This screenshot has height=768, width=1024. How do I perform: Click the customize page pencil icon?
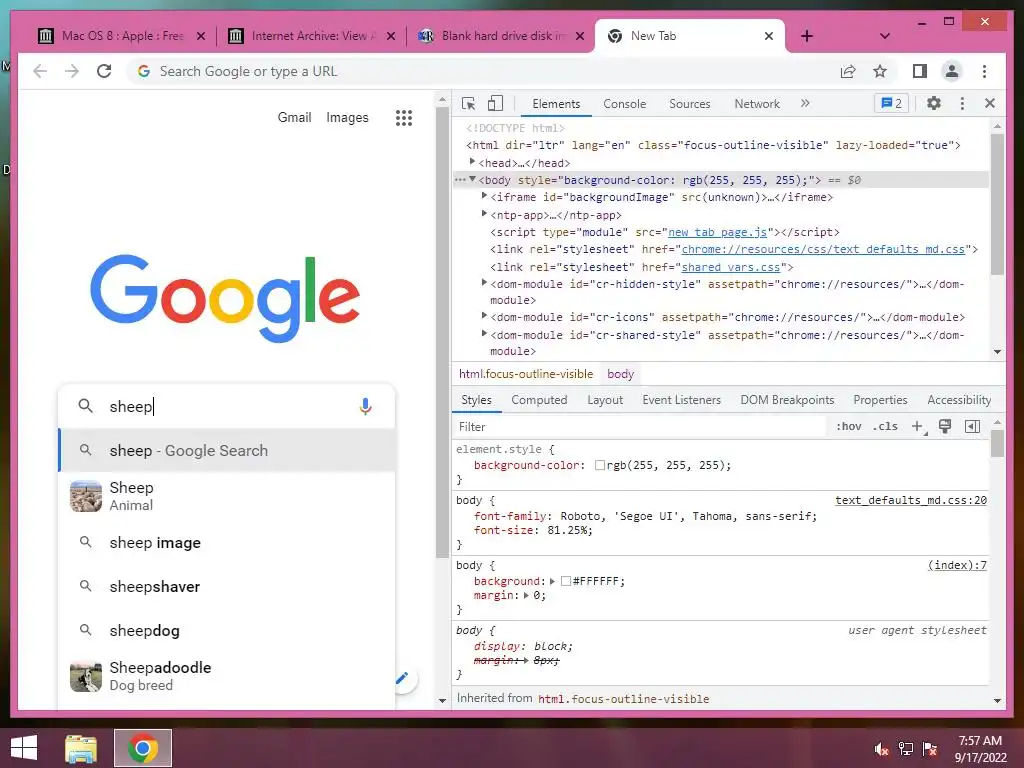point(402,679)
